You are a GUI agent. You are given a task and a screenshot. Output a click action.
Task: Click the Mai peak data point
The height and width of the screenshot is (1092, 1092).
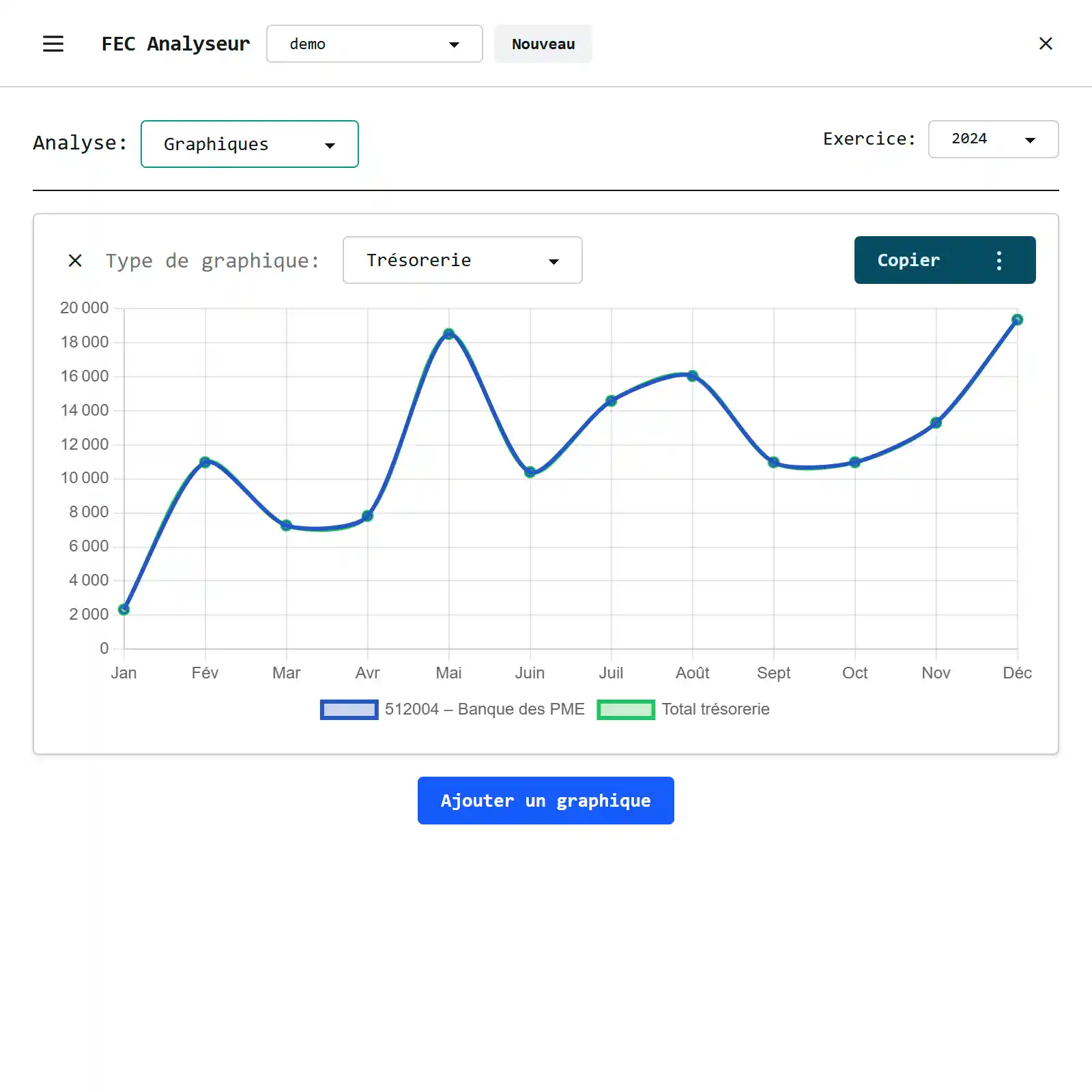point(448,334)
